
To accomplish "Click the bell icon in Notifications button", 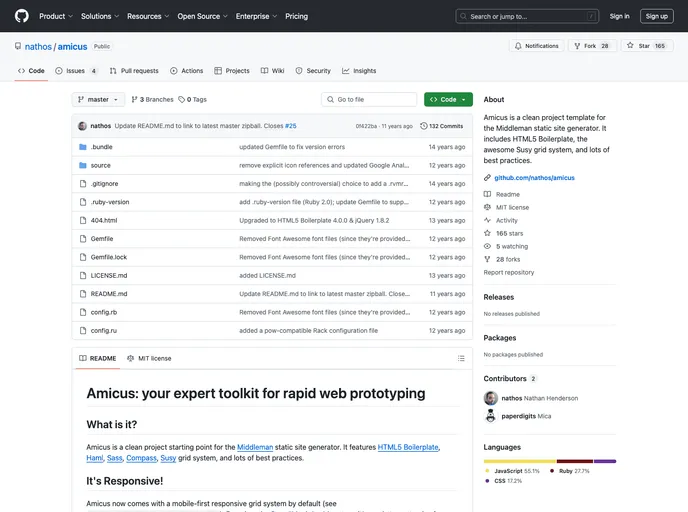I will pyautogui.click(x=518, y=46).
